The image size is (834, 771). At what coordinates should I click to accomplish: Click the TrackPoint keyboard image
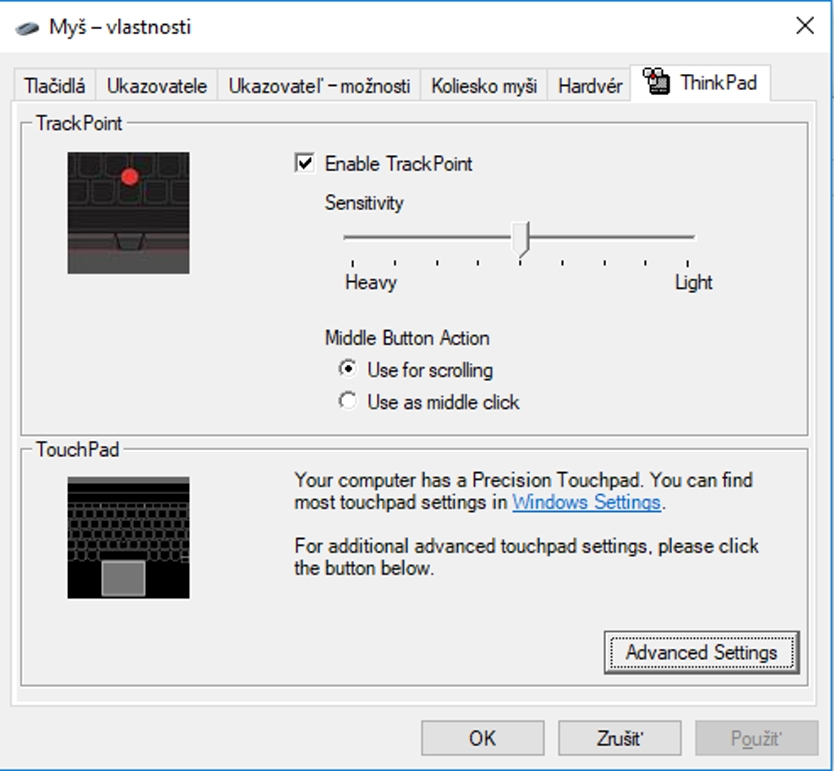(x=128, y=213)
